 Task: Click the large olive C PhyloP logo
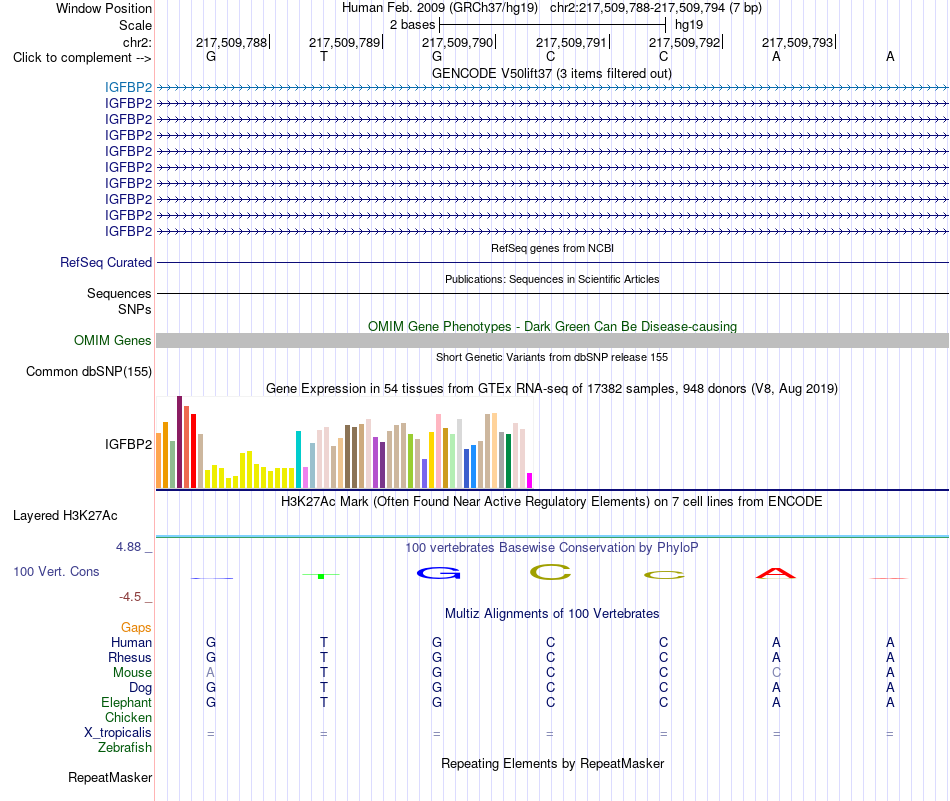(x=550, y=572)
